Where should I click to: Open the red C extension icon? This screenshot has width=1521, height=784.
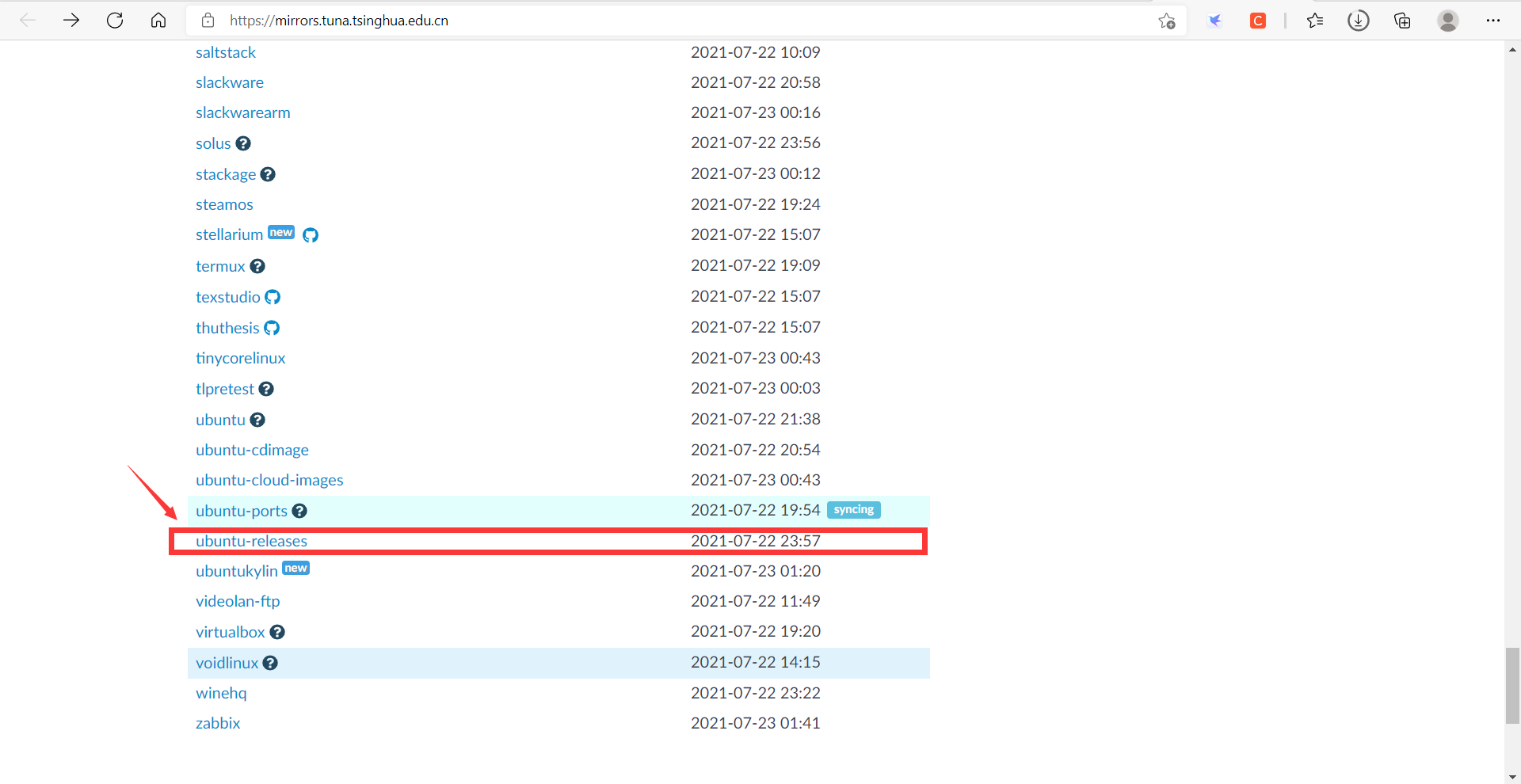click(x=1258, y=21)
